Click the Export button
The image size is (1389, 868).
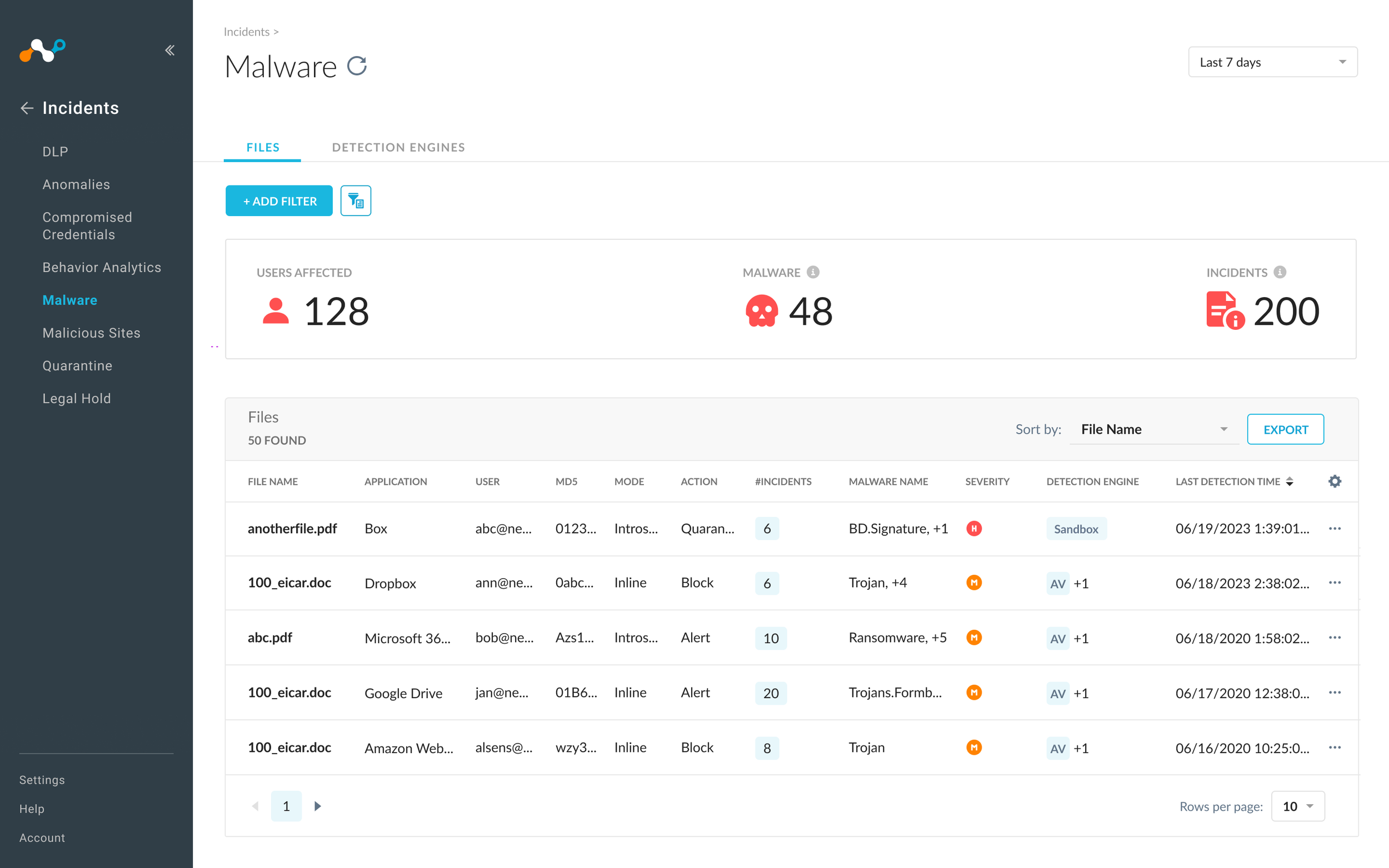pos(1285,429)
